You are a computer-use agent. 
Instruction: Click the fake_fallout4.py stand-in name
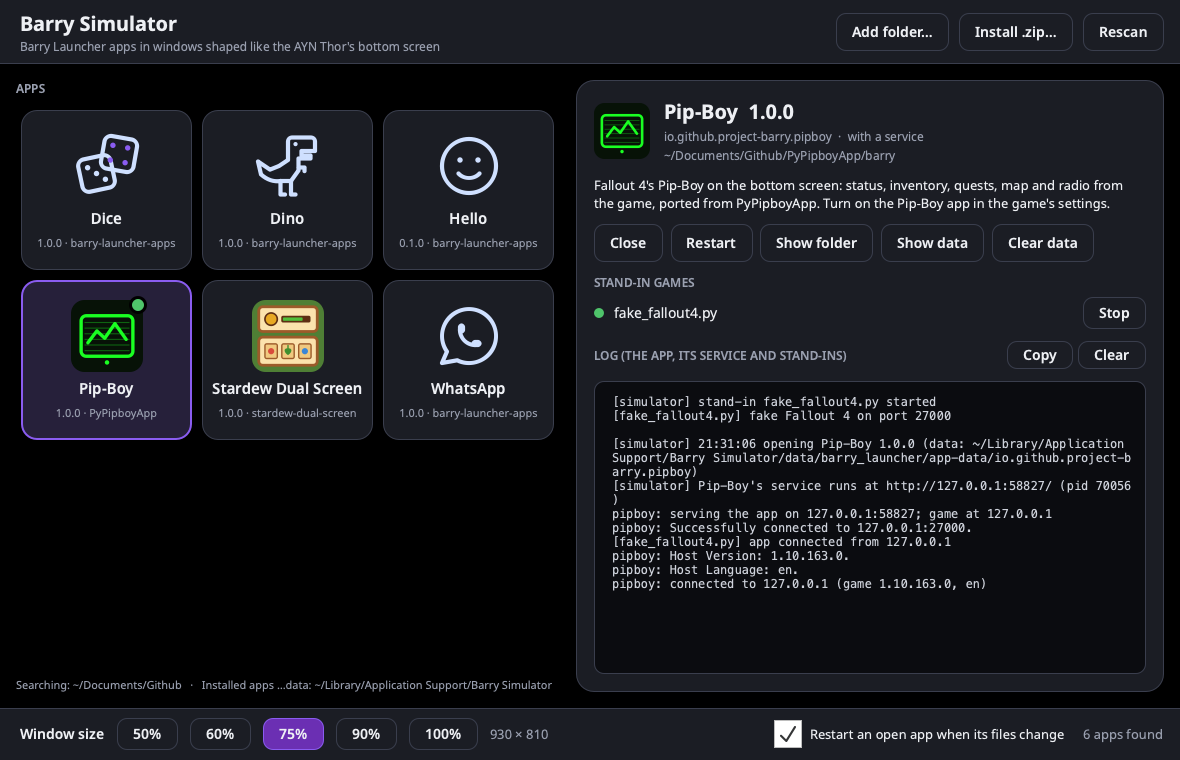[x=665, y=313]
